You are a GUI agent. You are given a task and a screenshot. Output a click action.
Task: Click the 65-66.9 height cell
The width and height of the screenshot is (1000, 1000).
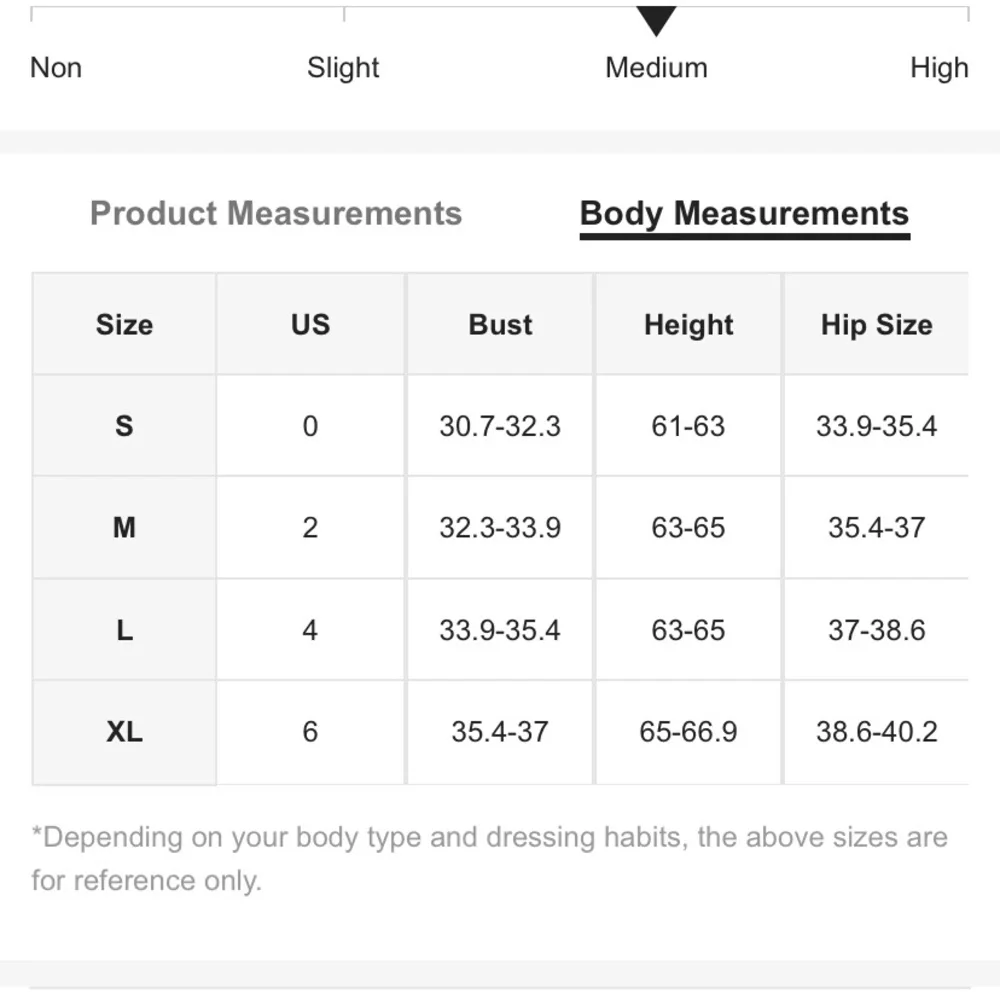[688, 732]
